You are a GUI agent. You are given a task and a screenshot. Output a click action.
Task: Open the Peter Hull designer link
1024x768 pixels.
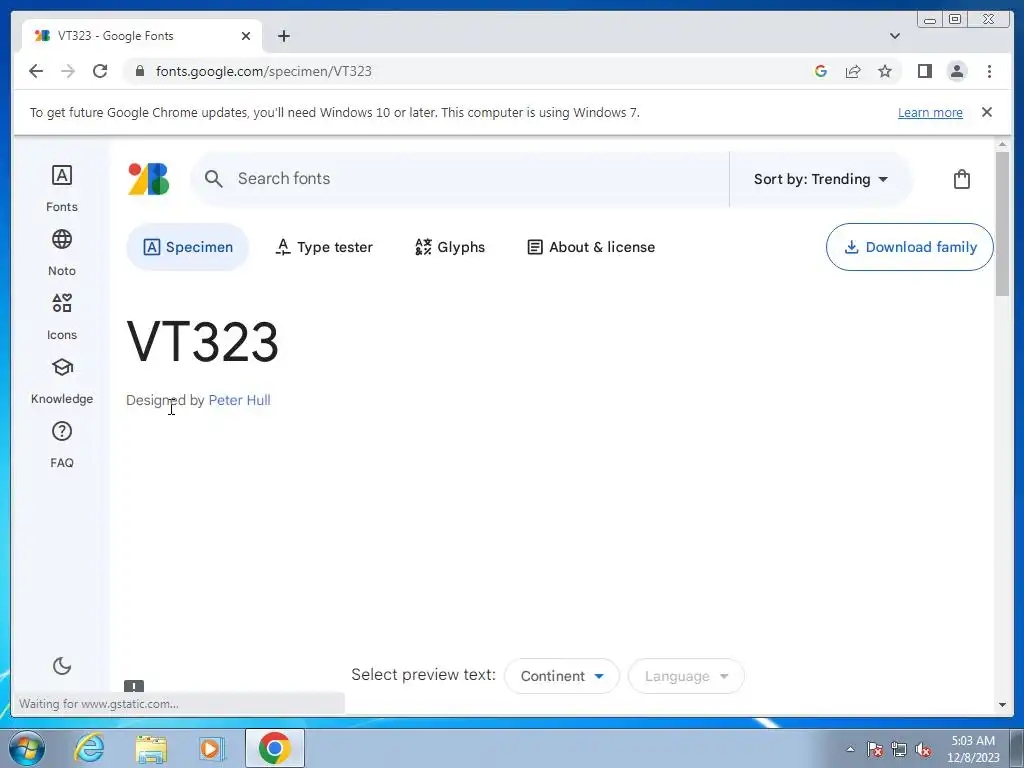coord(239,400)
